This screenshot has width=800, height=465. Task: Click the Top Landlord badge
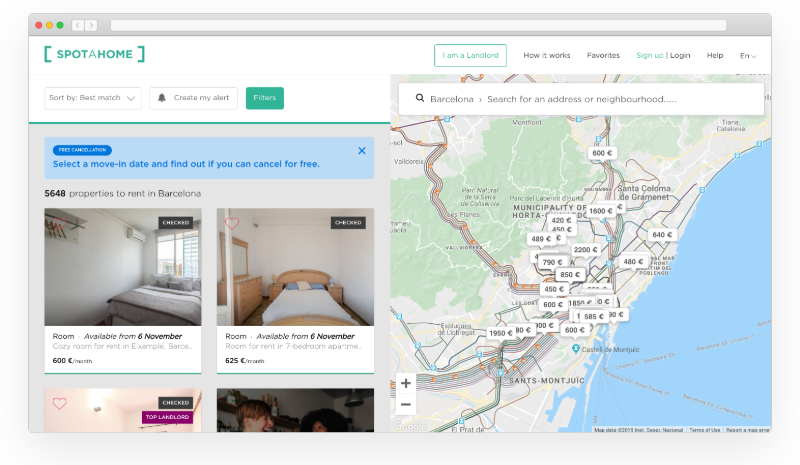click(x=167, y=417)
